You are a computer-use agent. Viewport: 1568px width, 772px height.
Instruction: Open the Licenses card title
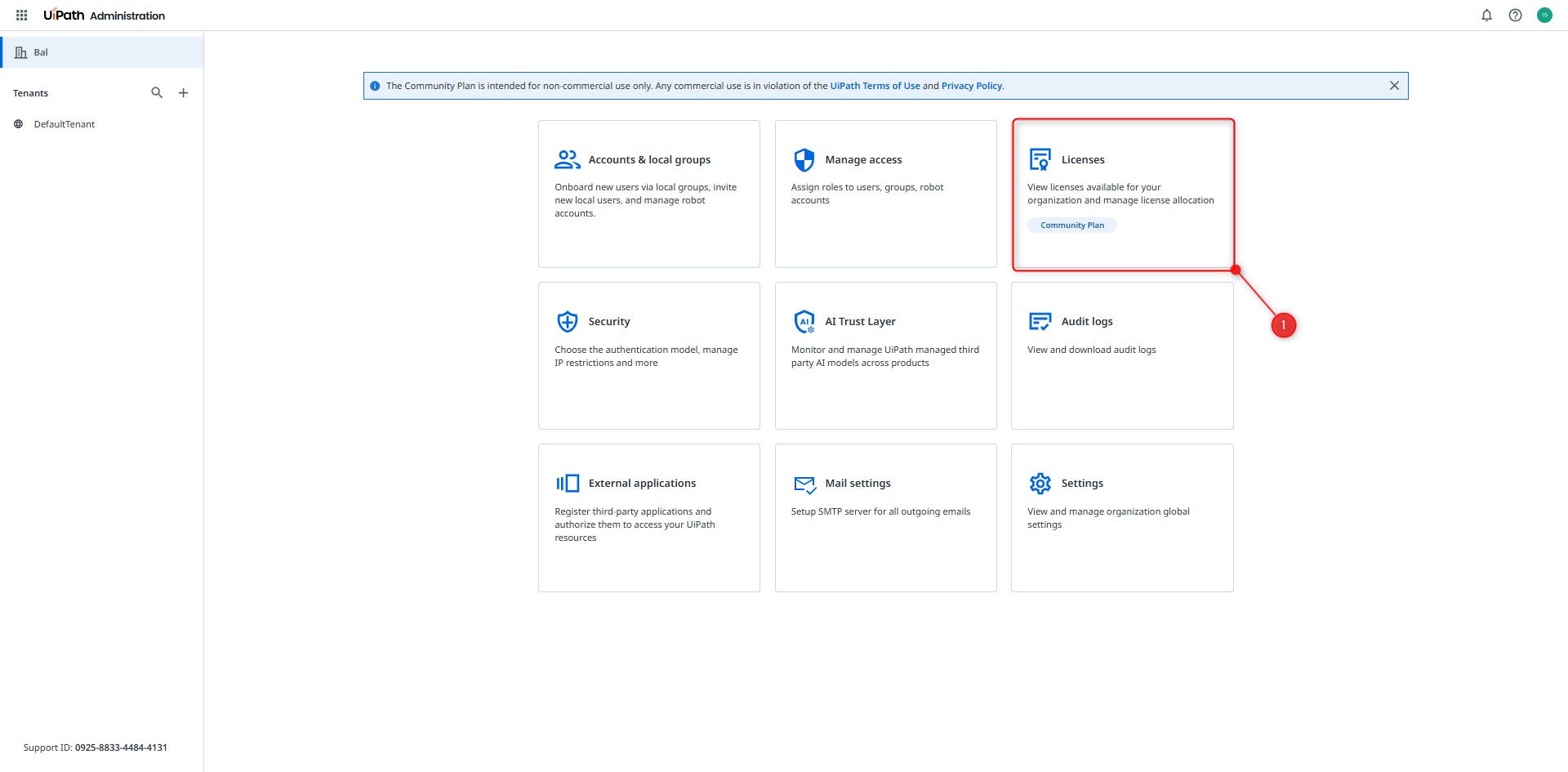(x=1083, y=160)
